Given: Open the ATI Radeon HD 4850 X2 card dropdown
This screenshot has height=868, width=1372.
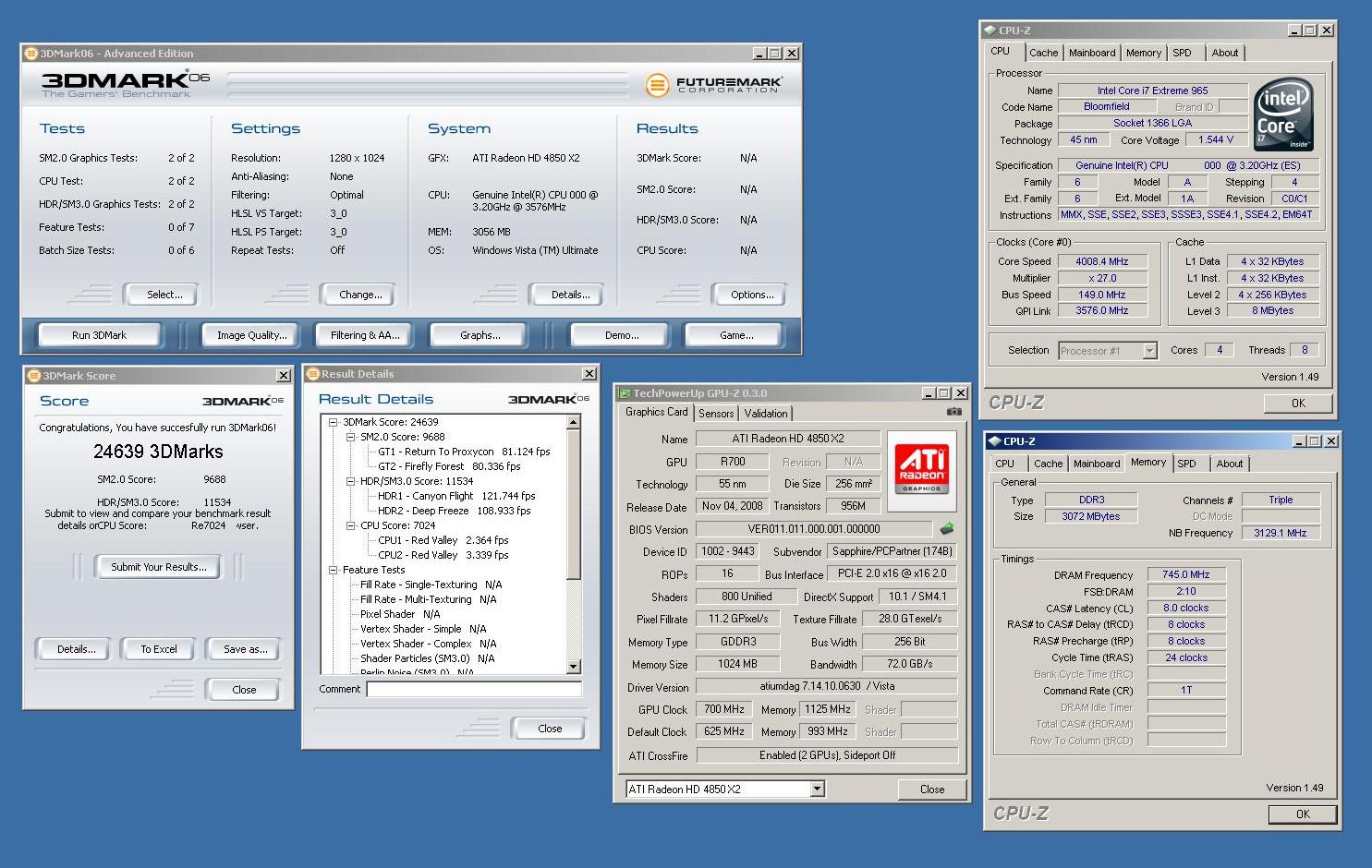Looking at the screenshot, I should coord(817,790).
